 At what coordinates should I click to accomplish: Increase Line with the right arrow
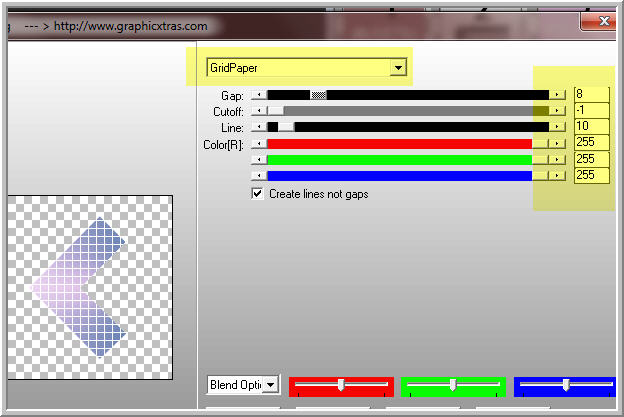(557, 127)
